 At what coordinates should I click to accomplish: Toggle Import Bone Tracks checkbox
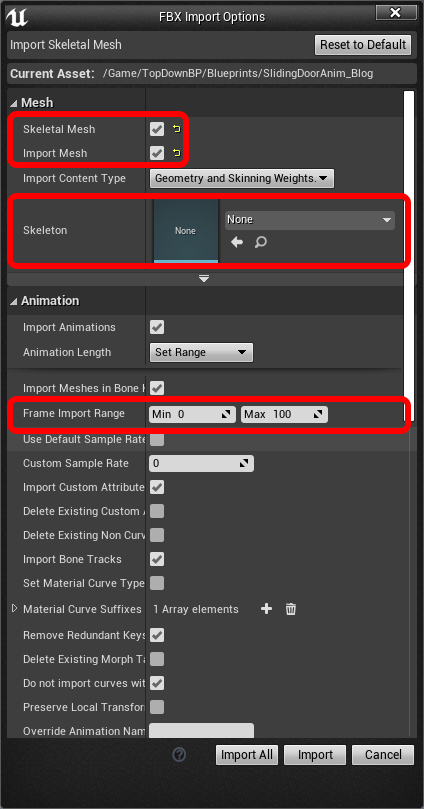click(157, 559)
